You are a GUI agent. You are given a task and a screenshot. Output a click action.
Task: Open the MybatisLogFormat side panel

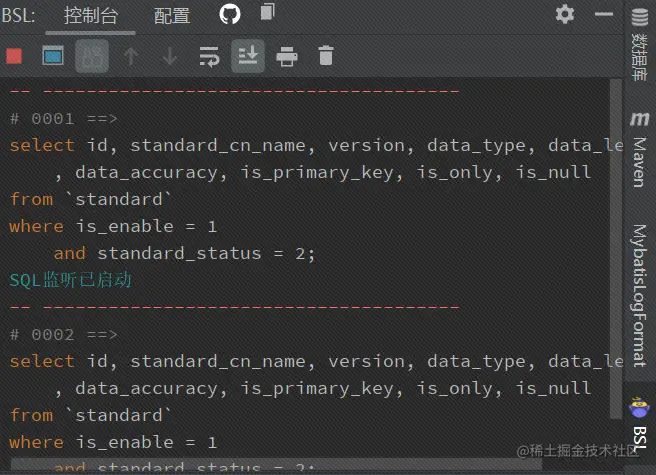coord(639,295)
